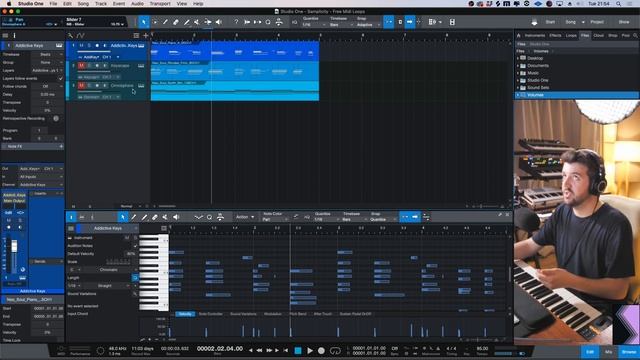Select the Range tool in main toolbar
The height and width of the screenshot is (360, 640).
click(155, 22)
